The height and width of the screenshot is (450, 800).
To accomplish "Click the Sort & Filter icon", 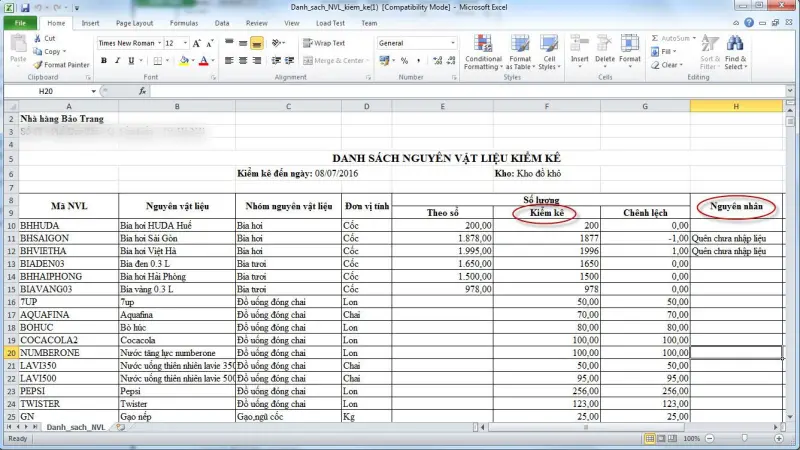I will [x=710, y=44].
